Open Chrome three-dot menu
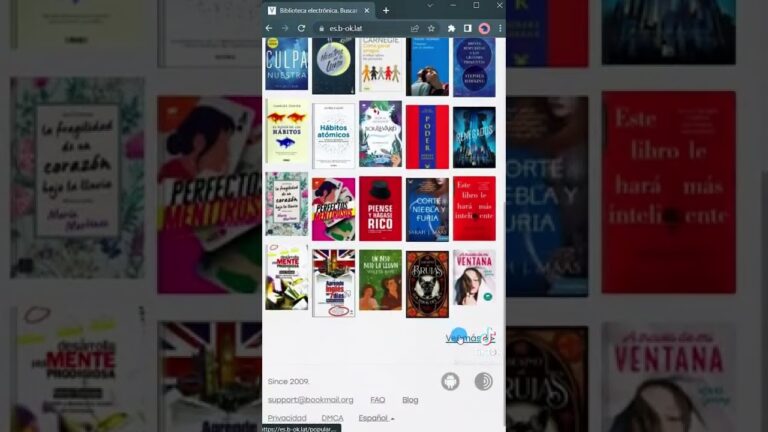 [x=500, y=28]
